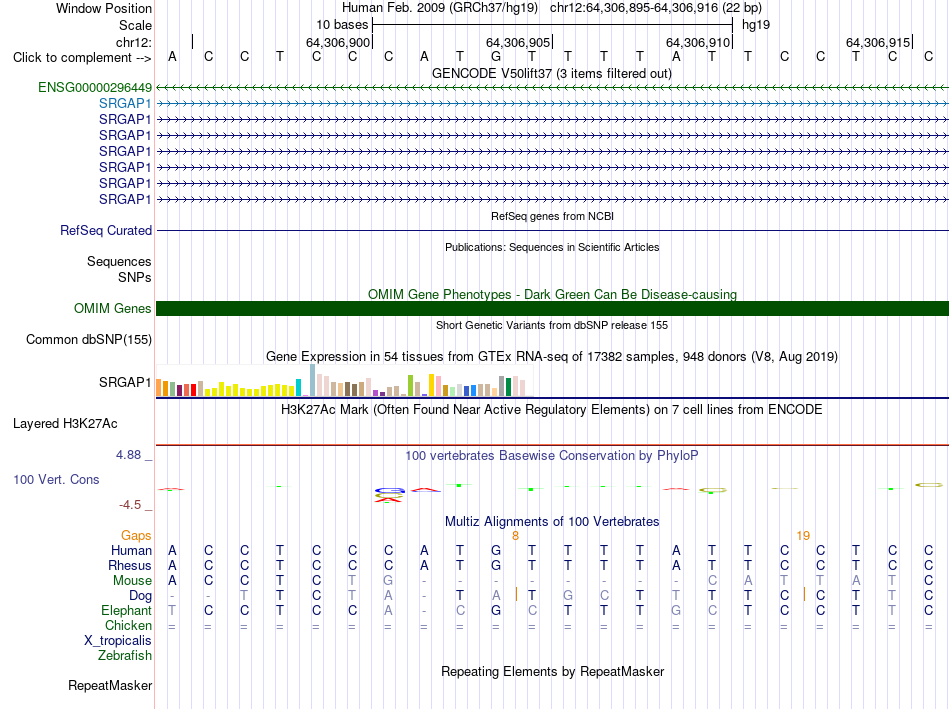Click the 64,306,915 ruler position
The width and height of the screenshot is (950, 709).
(x=877, y=42)
